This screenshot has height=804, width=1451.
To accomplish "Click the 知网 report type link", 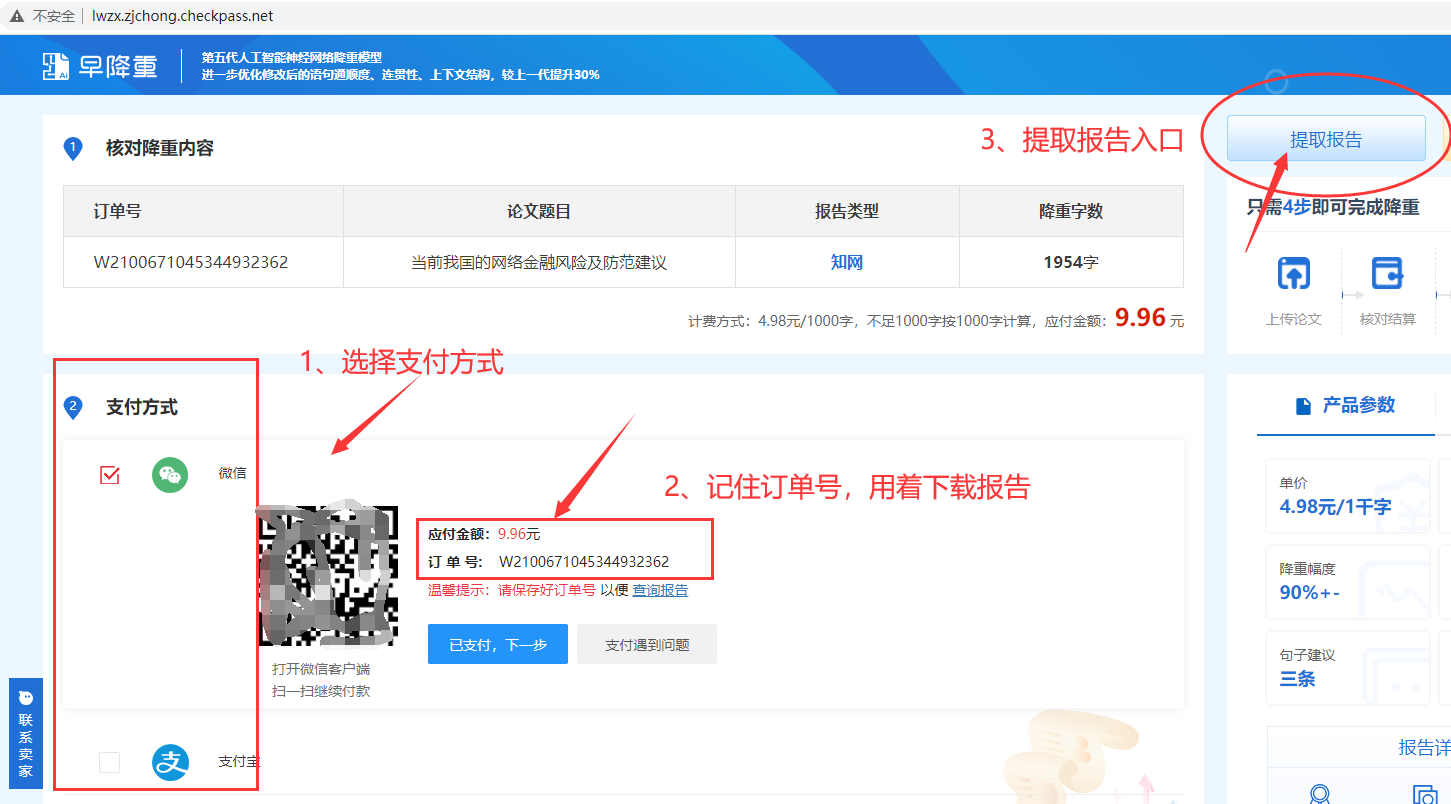I will [x=847, y=262].
